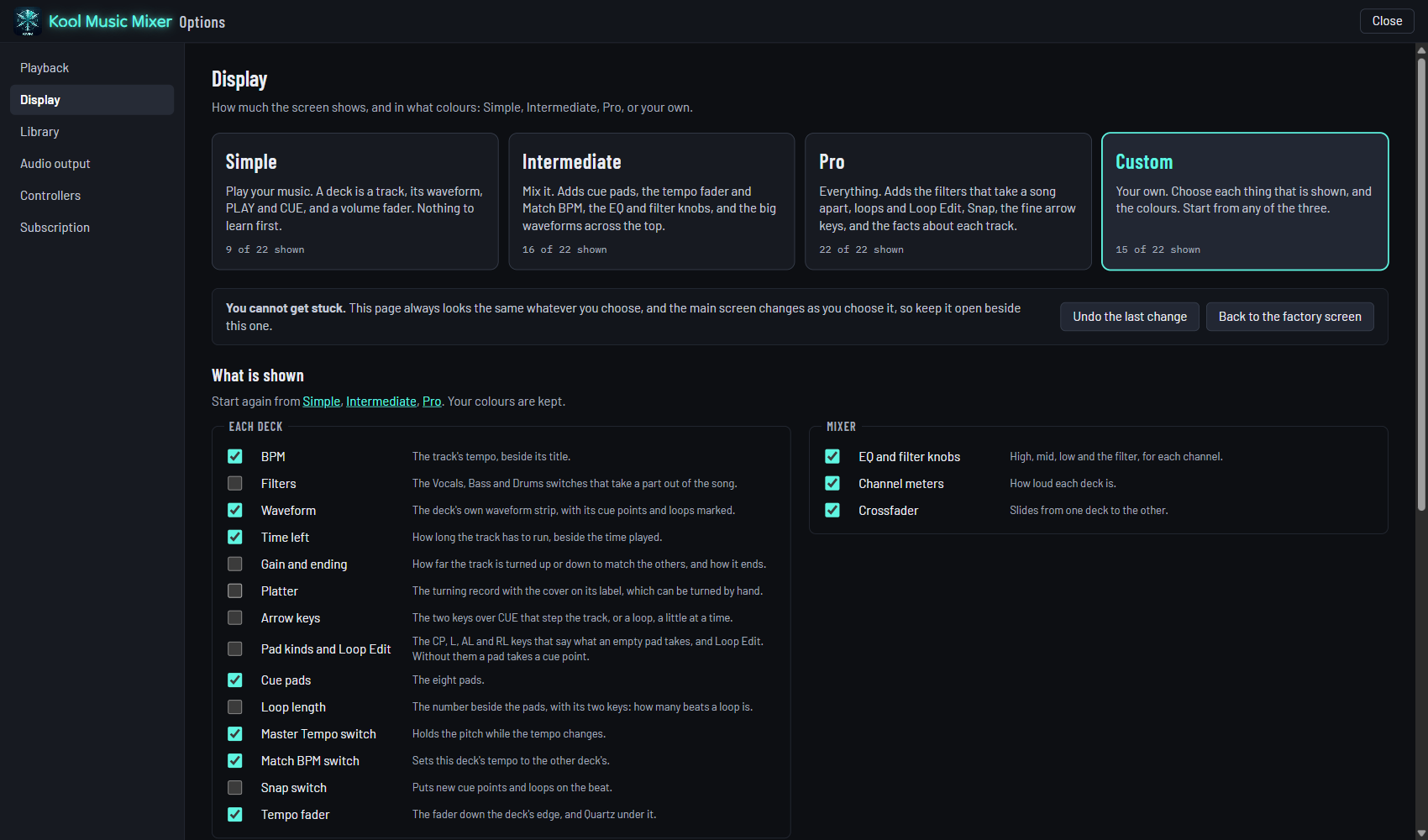Click the 'The eight pads.' description
The image size is (1428, 840).
click(x=448, y=680)
